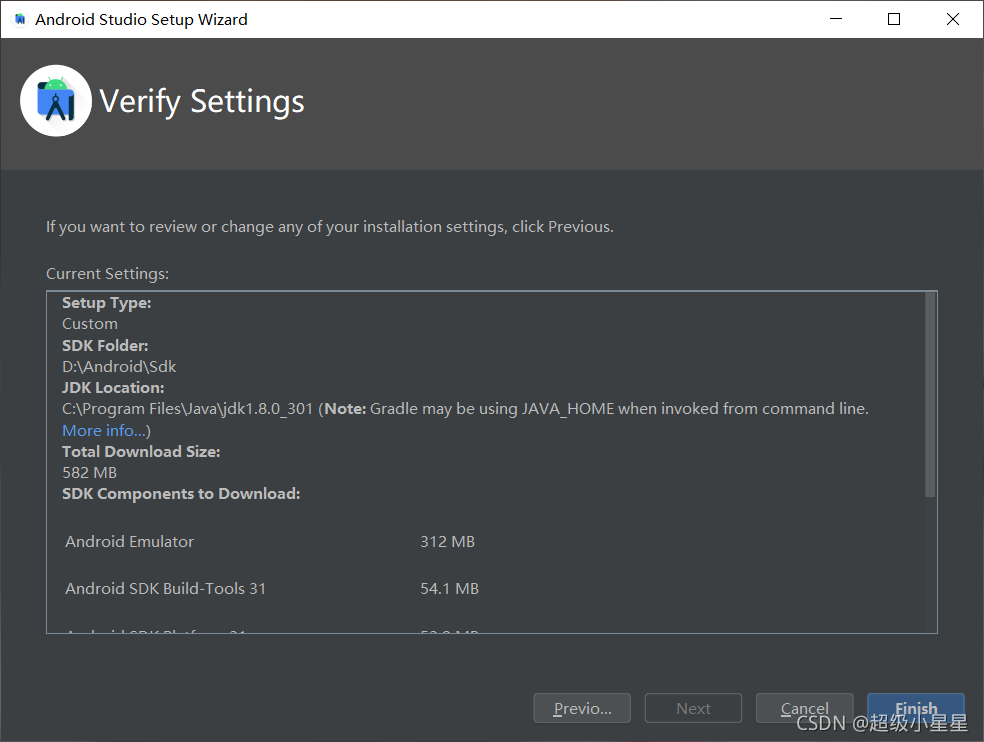Screen dimensions: 984x742
Task: Click the Setup Type heading
Action: click(x=107, y=303)
